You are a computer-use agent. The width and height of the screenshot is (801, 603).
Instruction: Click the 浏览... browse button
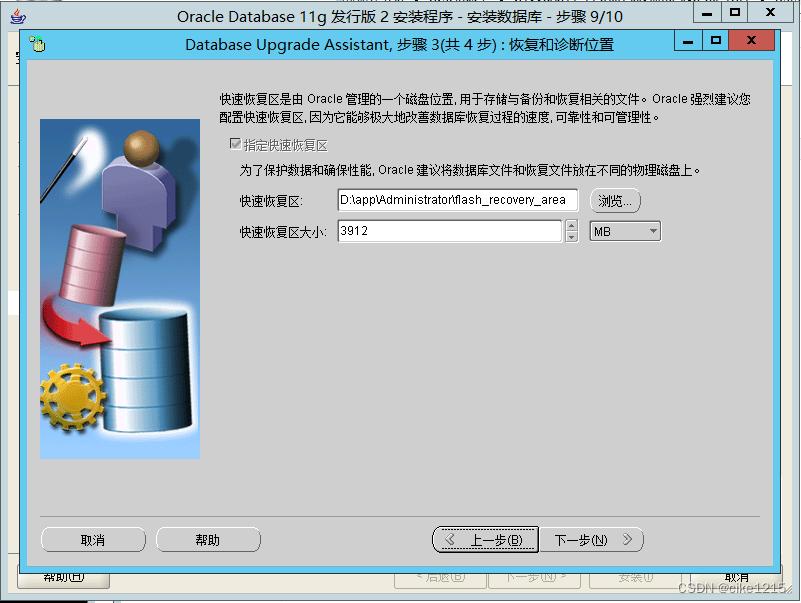615,200
